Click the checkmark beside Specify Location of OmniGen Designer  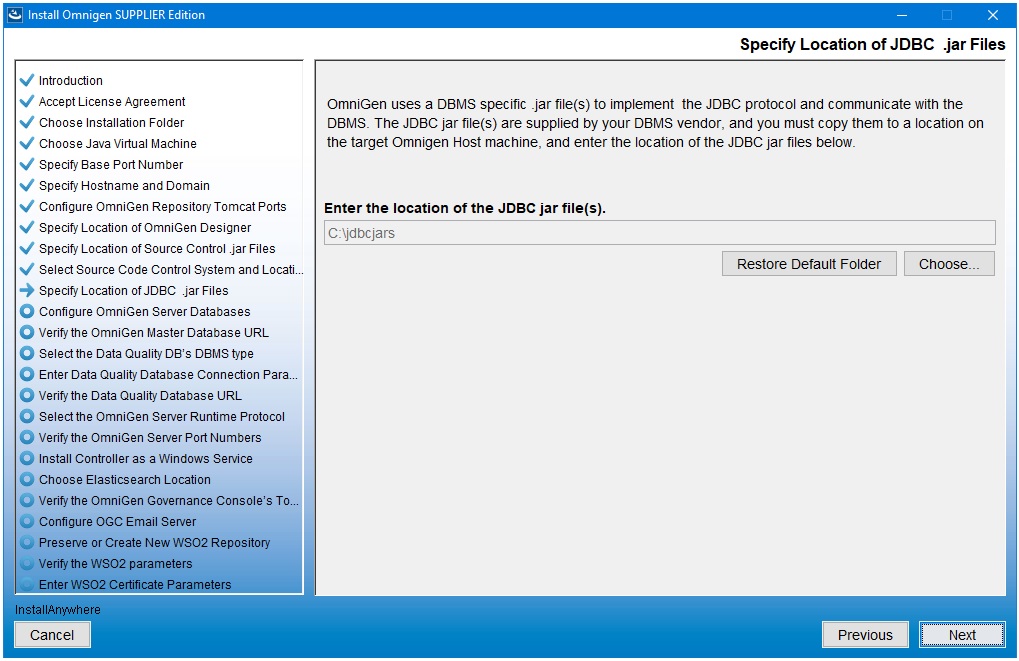[27, 227]
